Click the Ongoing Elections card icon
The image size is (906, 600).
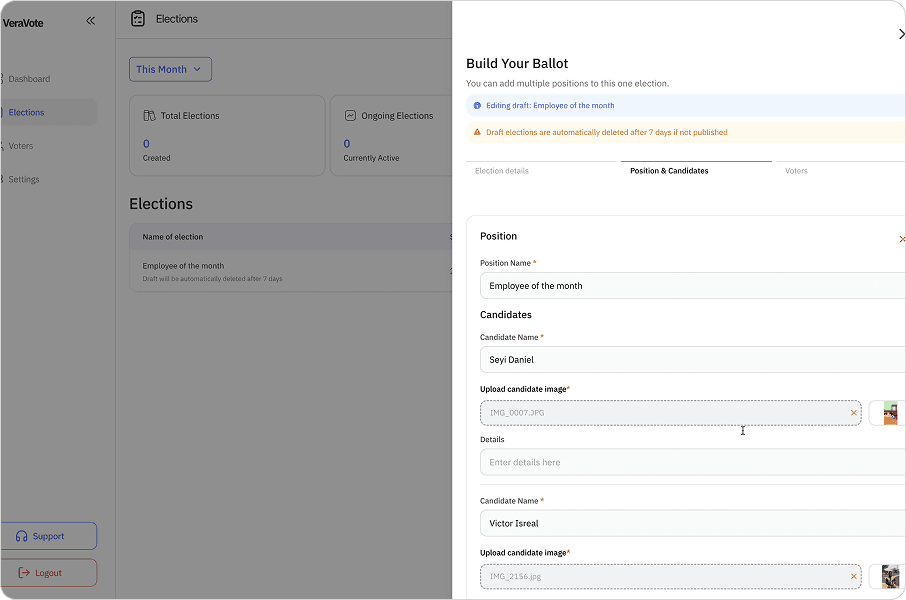[350, 116]
